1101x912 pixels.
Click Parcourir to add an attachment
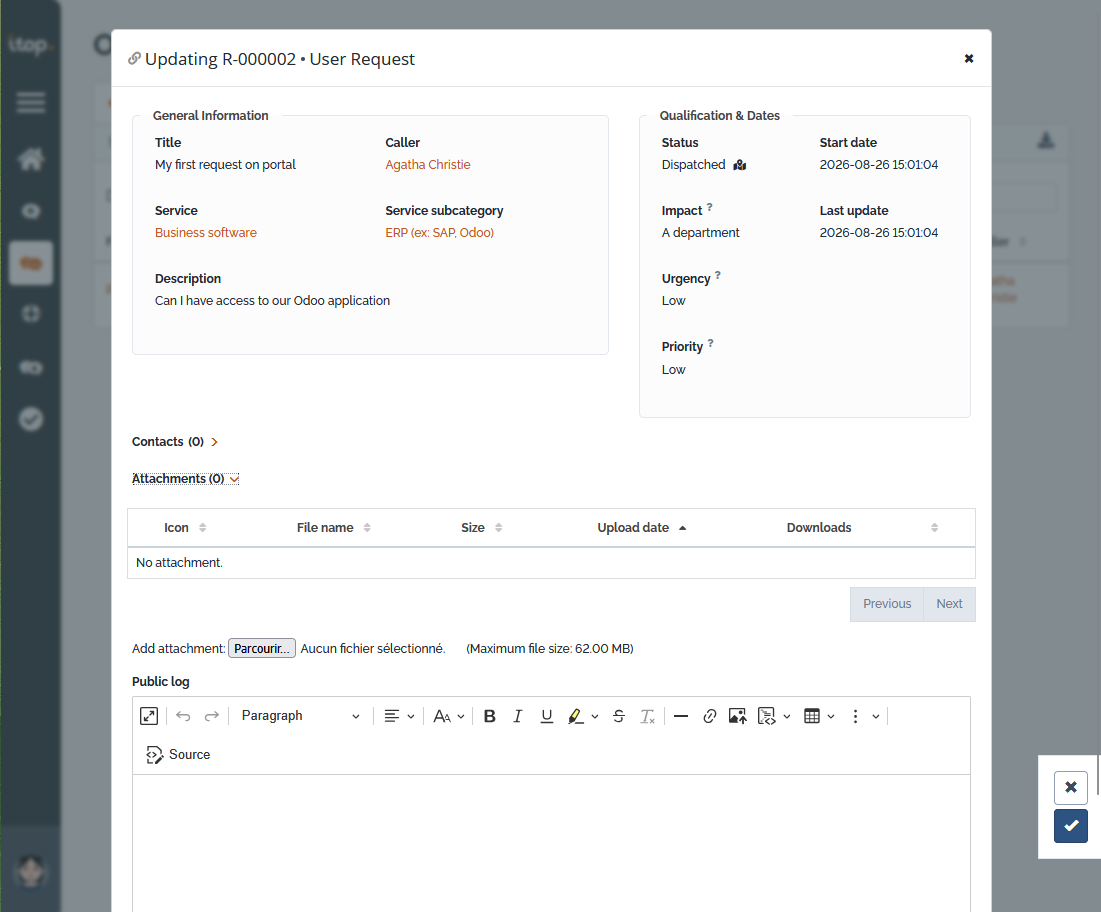point(262,648)
